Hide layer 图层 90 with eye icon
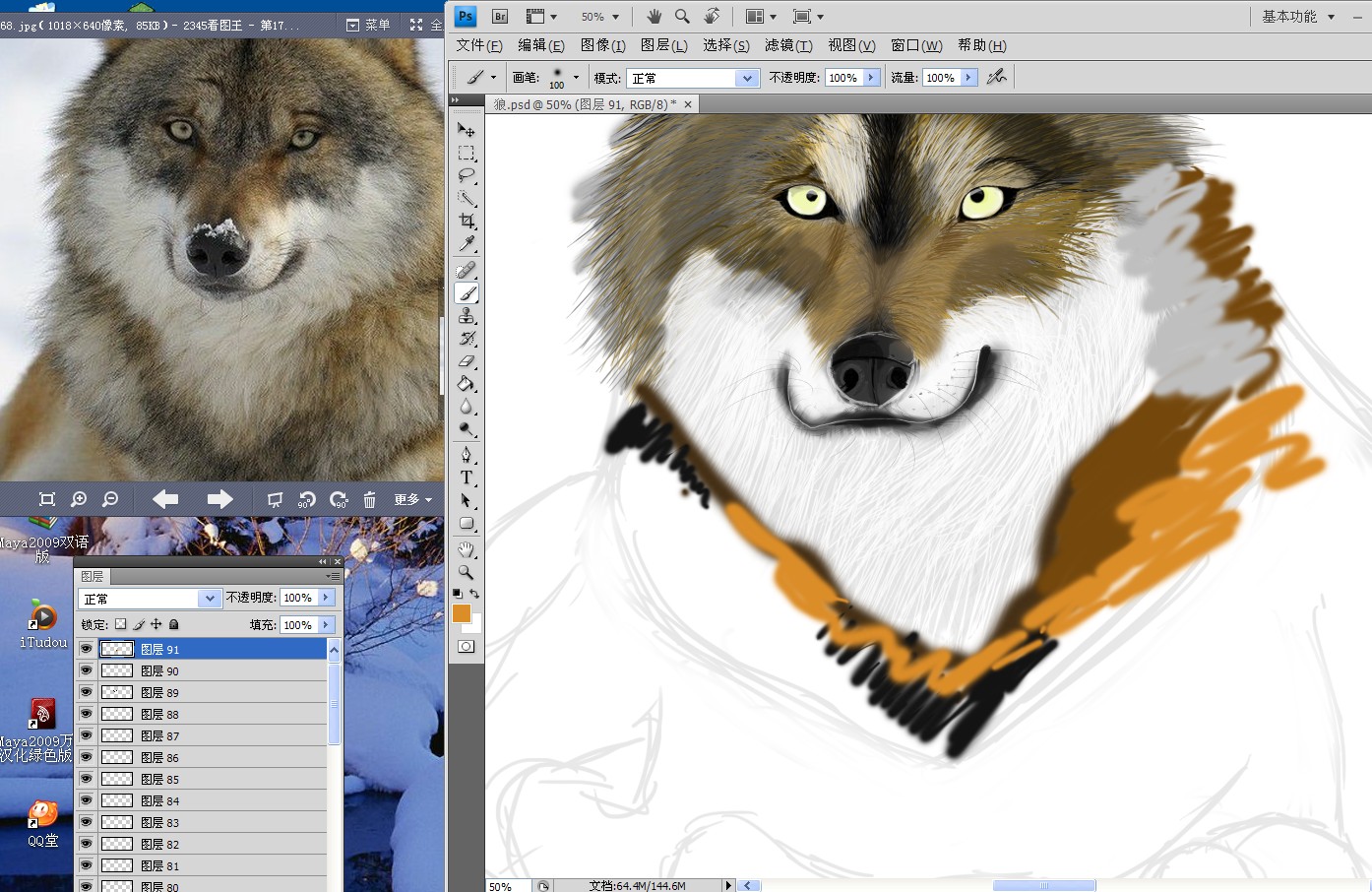Screen dimensions: 1372x892 [87, 670]
